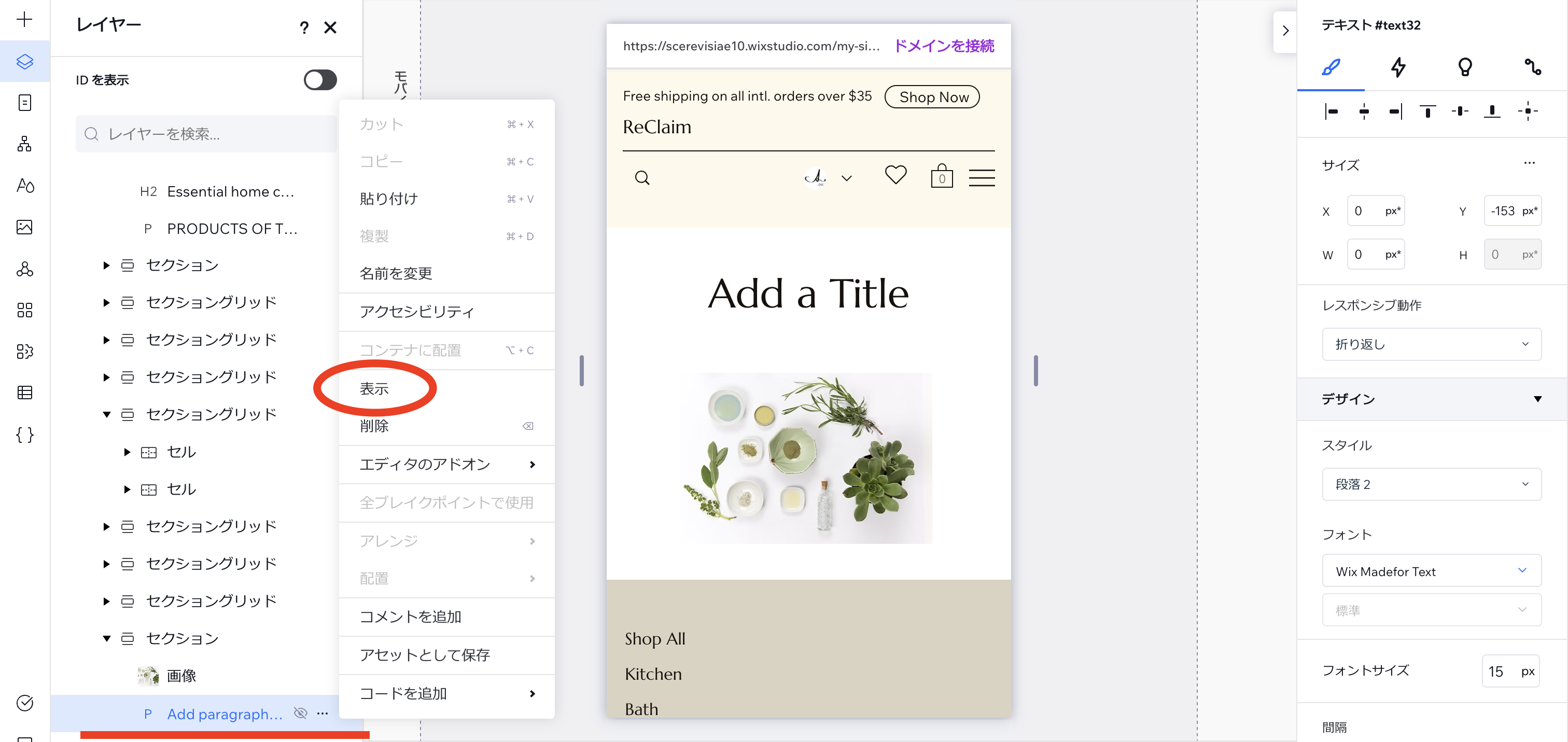Select the lightning quick-actions icon in the inspector
The width and height of the screenshot is (1568, 742).
pos(1398,68)
